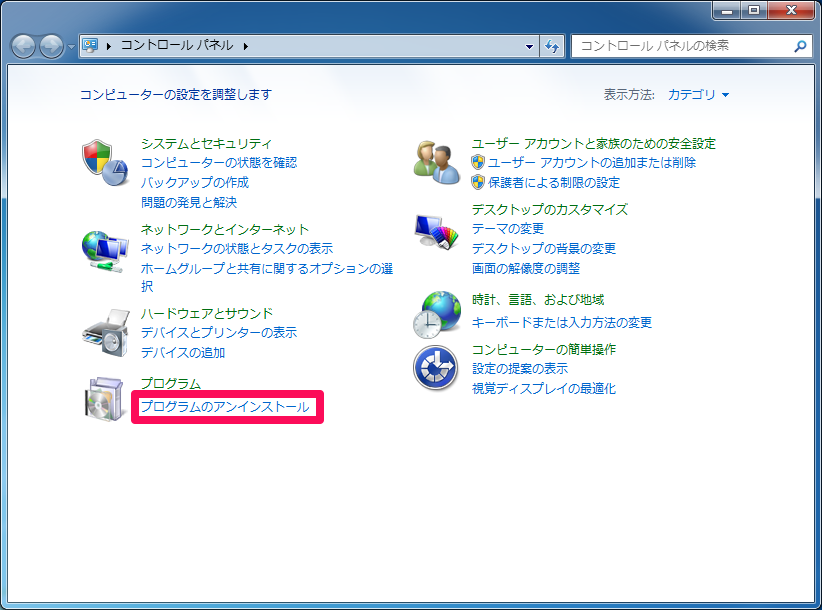
Task: Click バックアップの作成 link
Action: (195, 183)
